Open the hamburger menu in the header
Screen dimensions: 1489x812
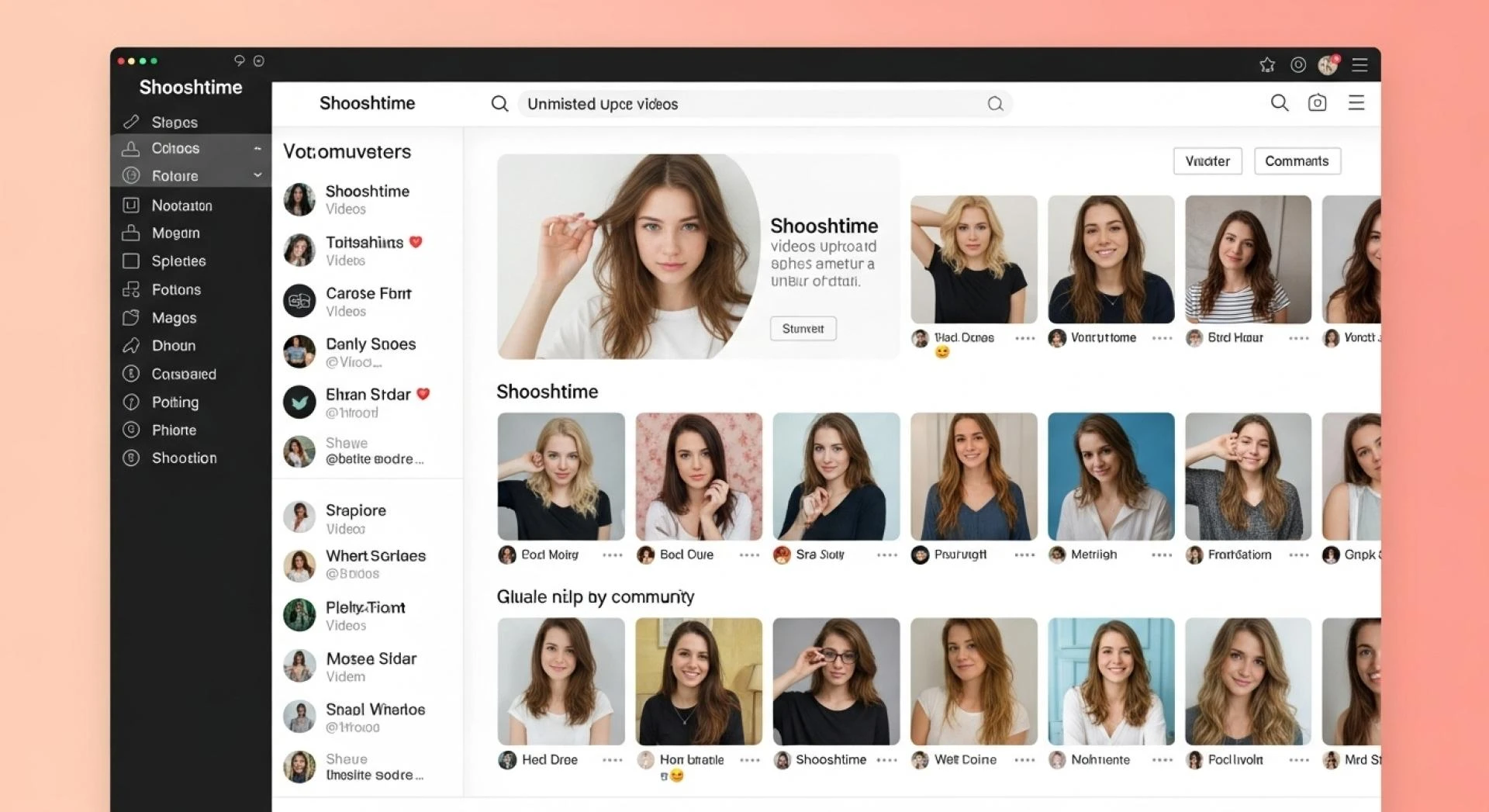pyautogui.click(x=1356, y=103)
